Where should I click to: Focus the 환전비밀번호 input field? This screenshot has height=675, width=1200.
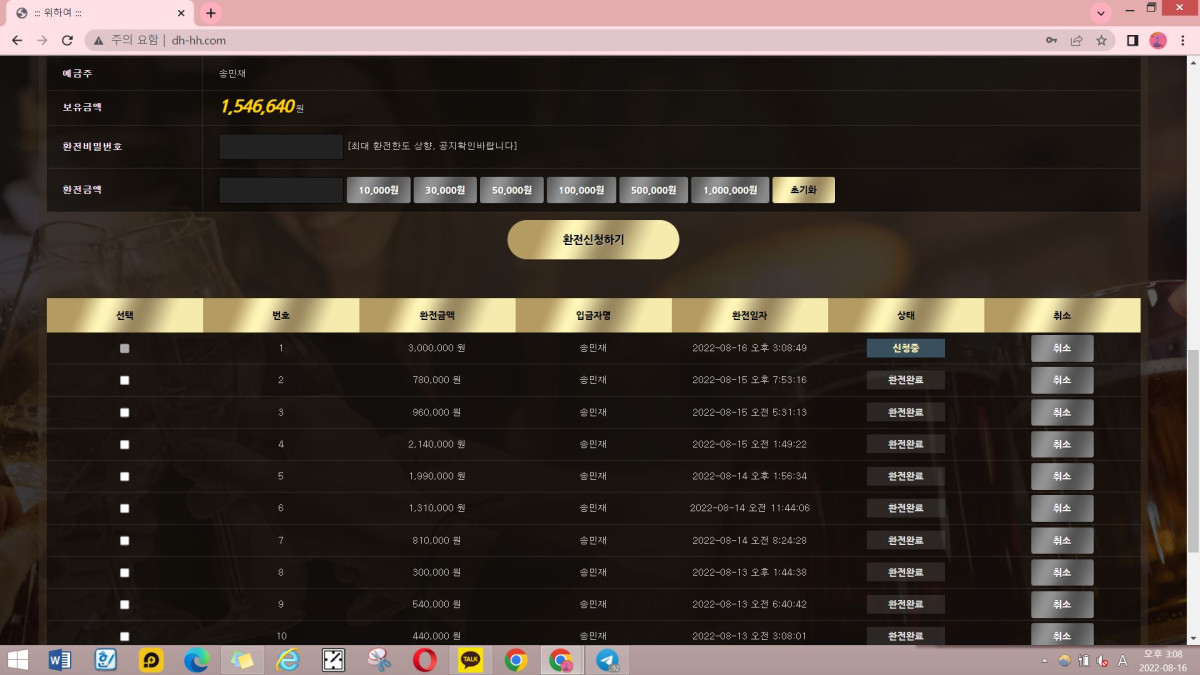tap(281, 147)
